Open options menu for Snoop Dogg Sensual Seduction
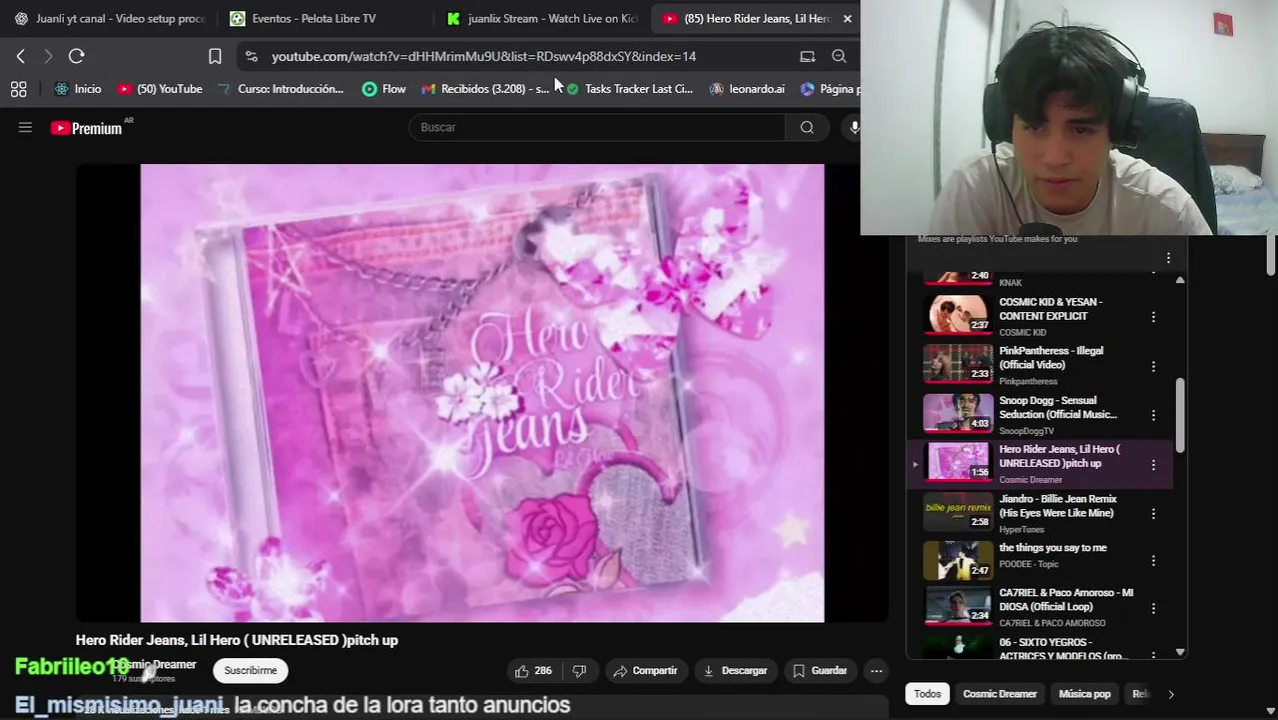 coord(1153,415)
